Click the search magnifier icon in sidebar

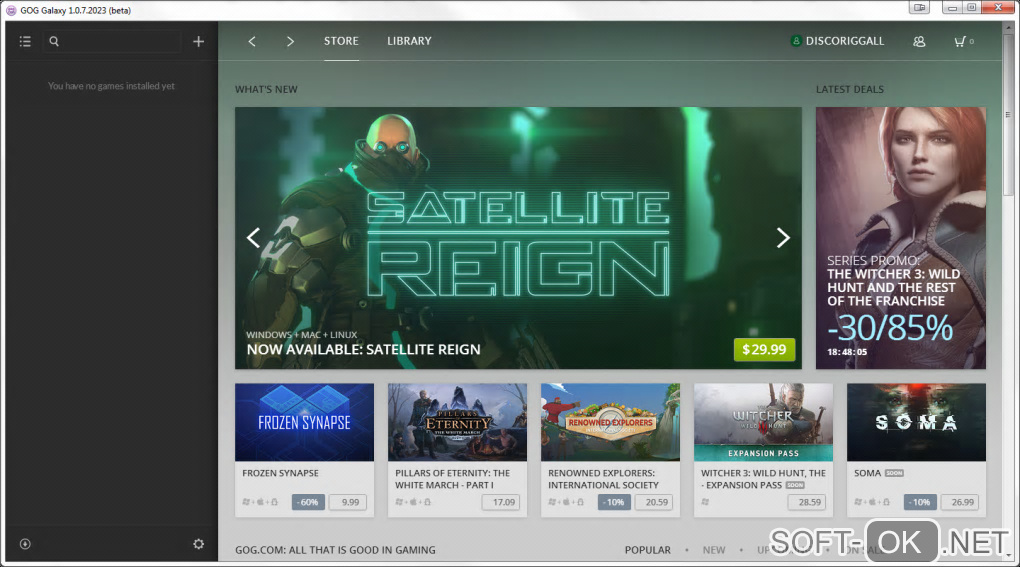(54, 41)
